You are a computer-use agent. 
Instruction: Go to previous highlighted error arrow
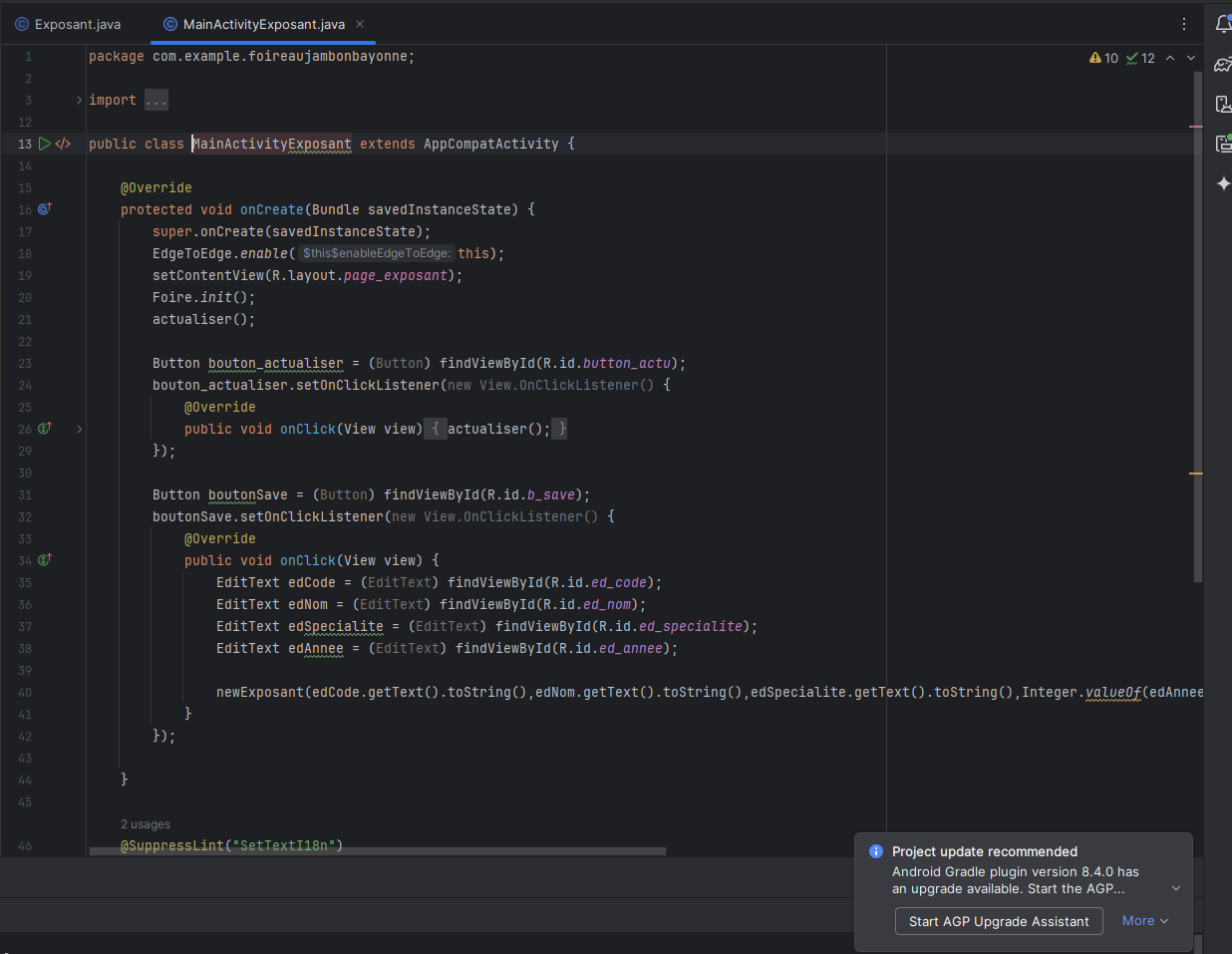point(1170,58)
